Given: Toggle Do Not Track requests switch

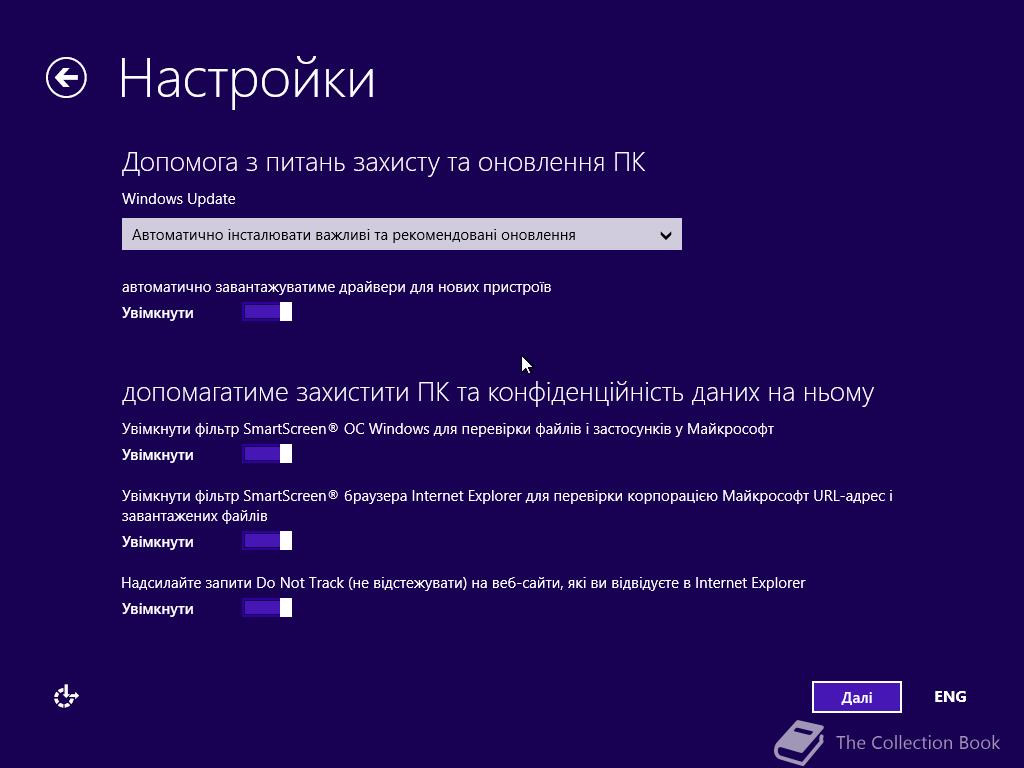Looking at the screenshot, I should point(267,608).
